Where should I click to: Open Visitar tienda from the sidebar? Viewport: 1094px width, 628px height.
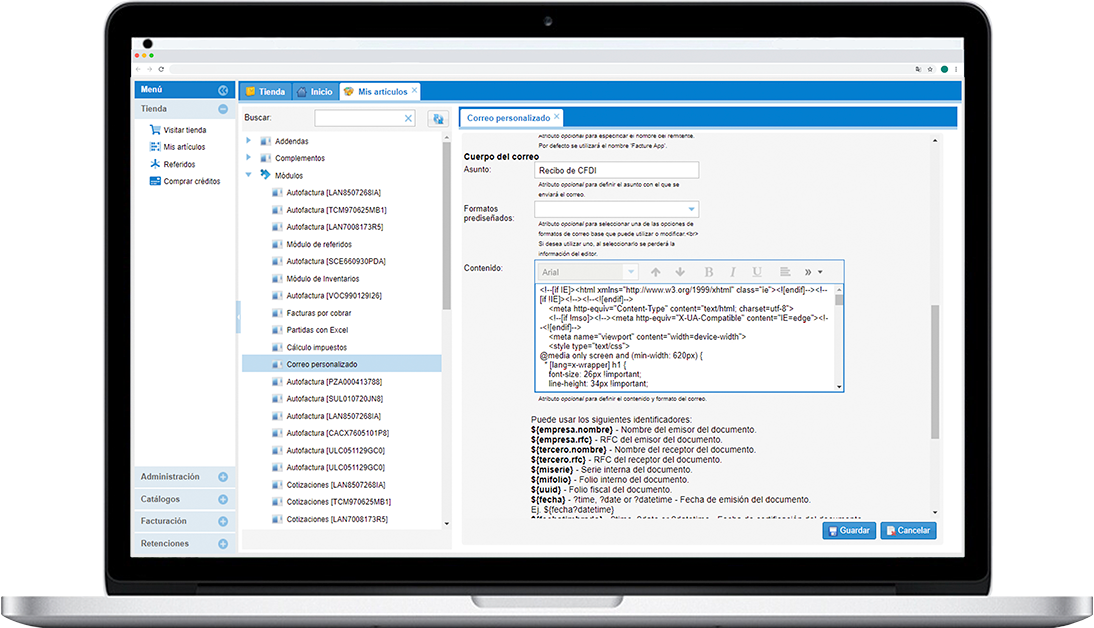(x=184, y=130)
